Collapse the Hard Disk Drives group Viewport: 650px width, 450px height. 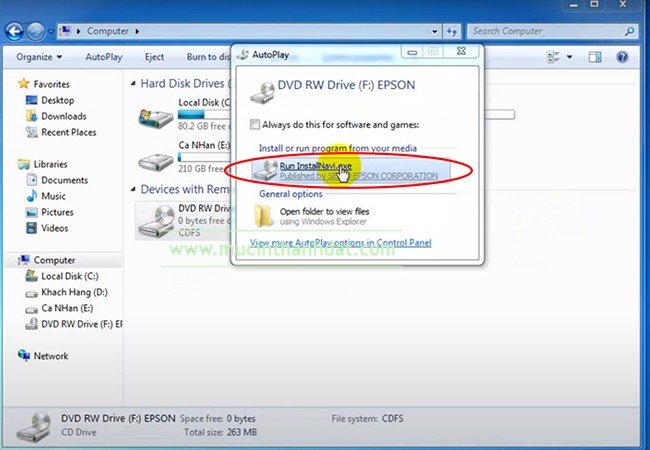point(133,84)
